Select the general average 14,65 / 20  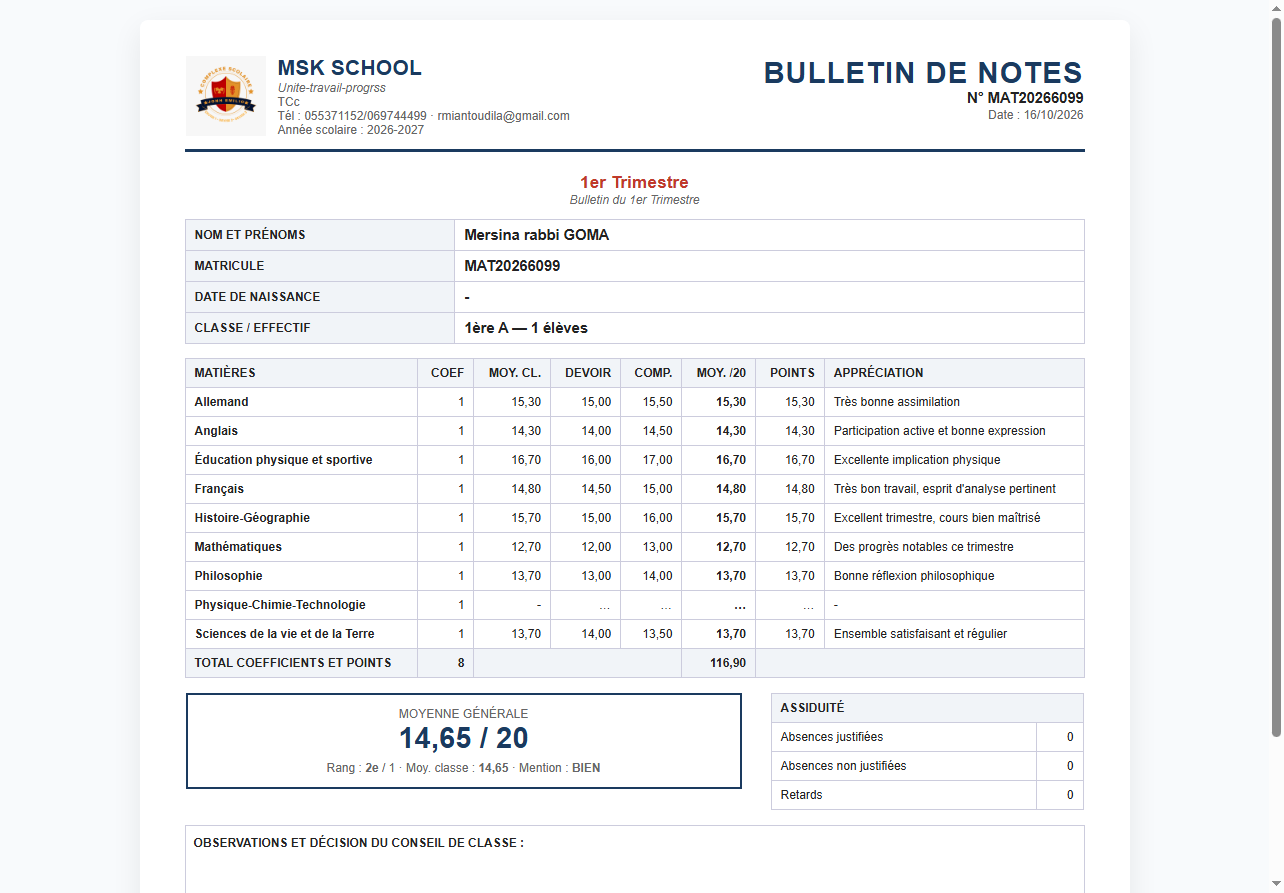click(x=464, y=738)
